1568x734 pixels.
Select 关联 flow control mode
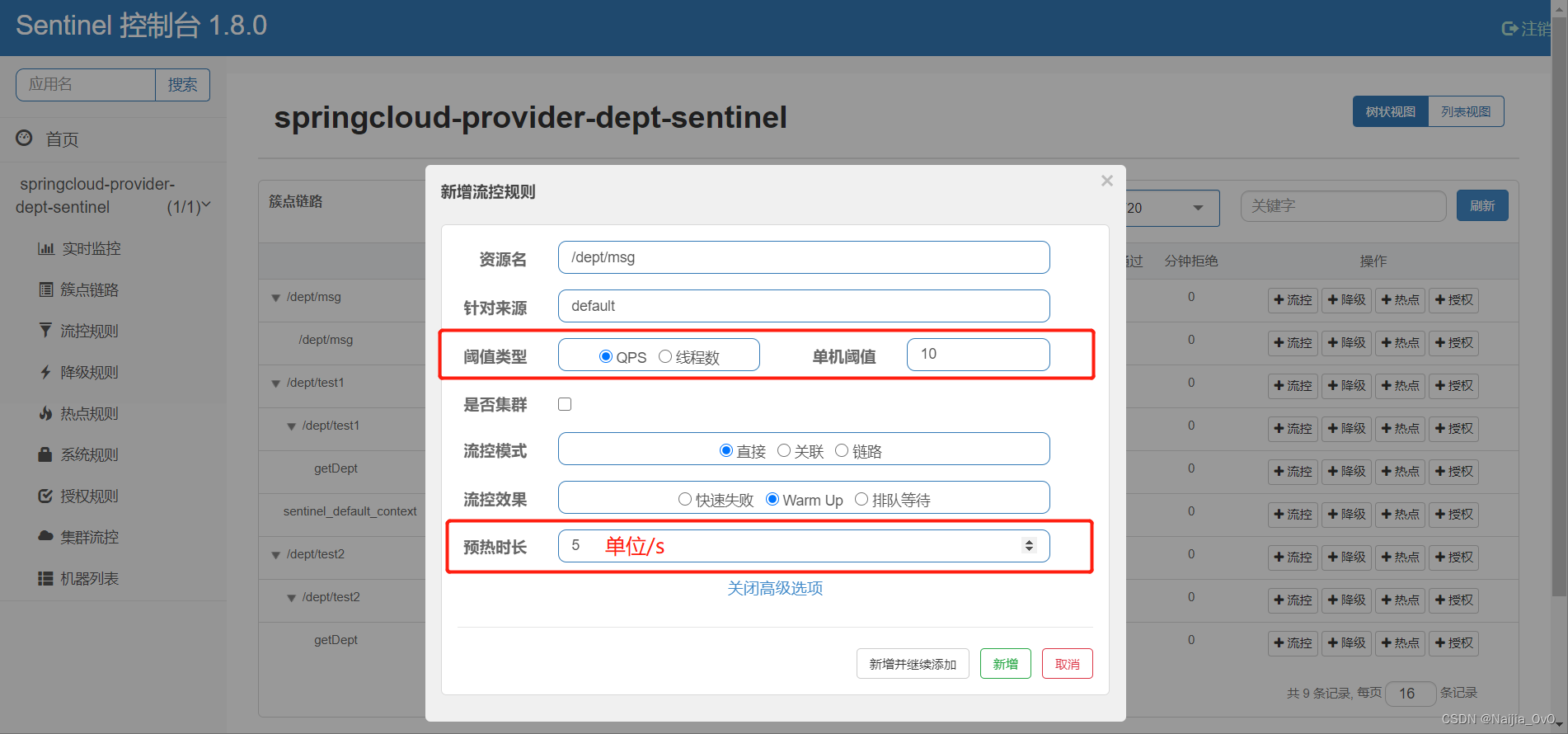pyautogui.click(x=784, y=450)
